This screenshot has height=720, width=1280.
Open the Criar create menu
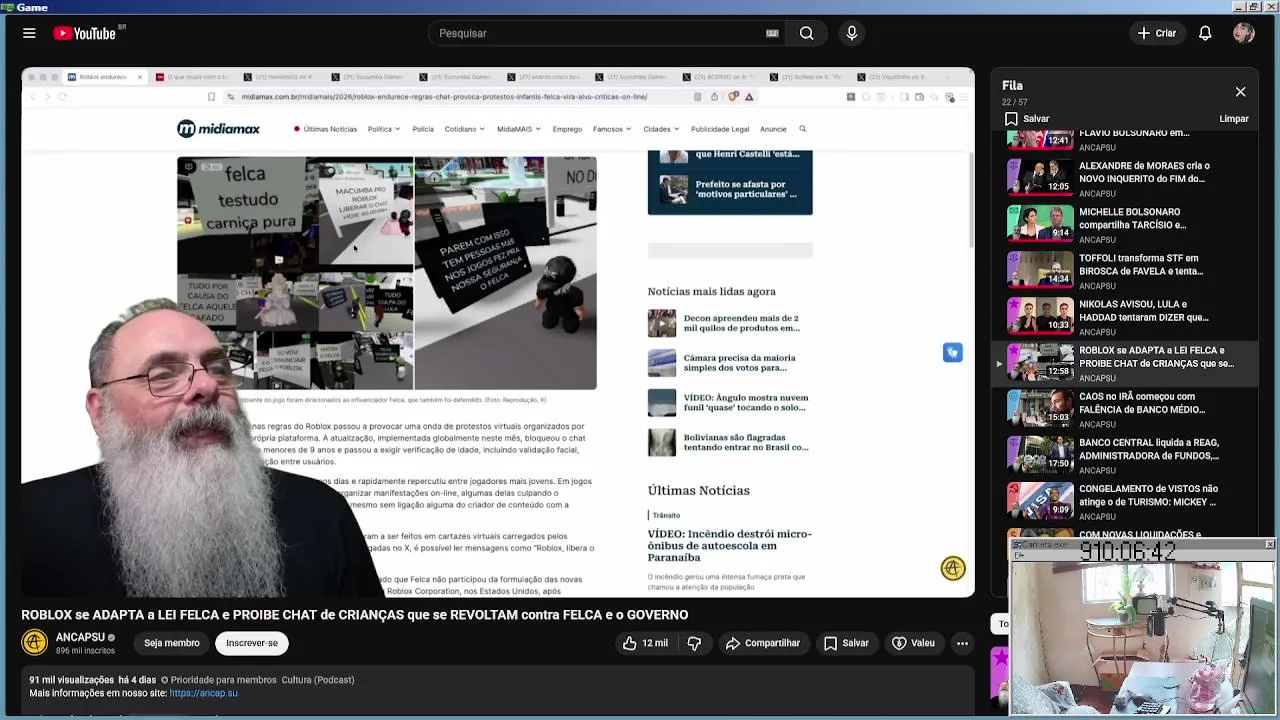click(1156, 33)
